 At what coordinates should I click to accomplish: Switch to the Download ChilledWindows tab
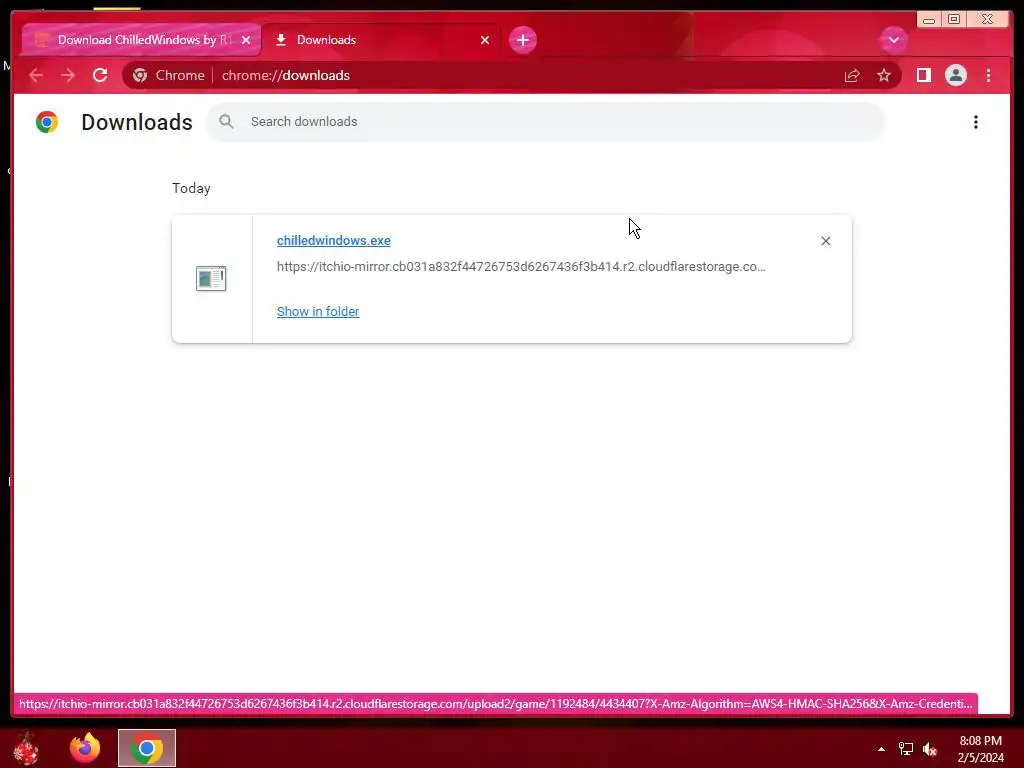[141, 40]
